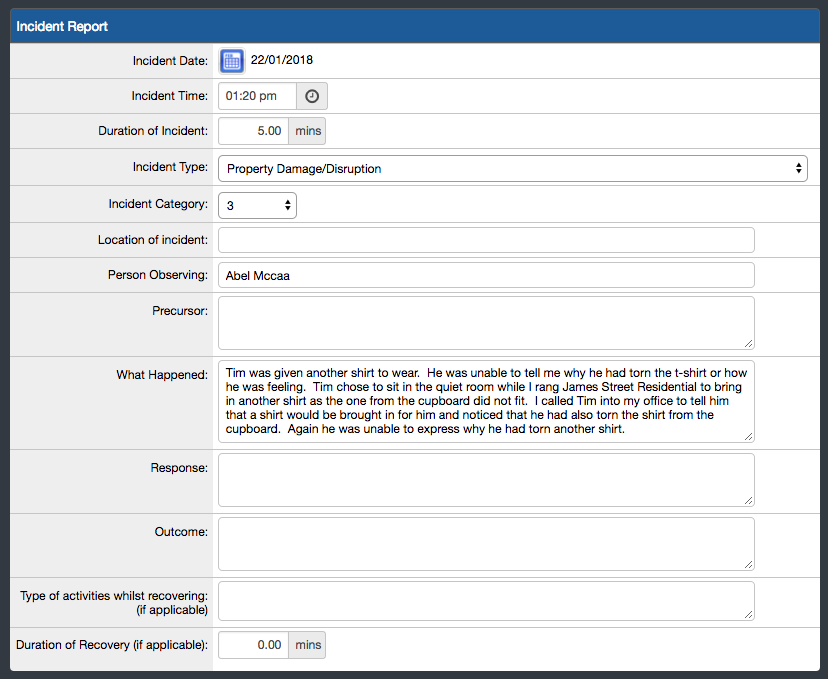Click the activities whilst recovering text area
The image size is (828, 679).
tap(485, 600)
